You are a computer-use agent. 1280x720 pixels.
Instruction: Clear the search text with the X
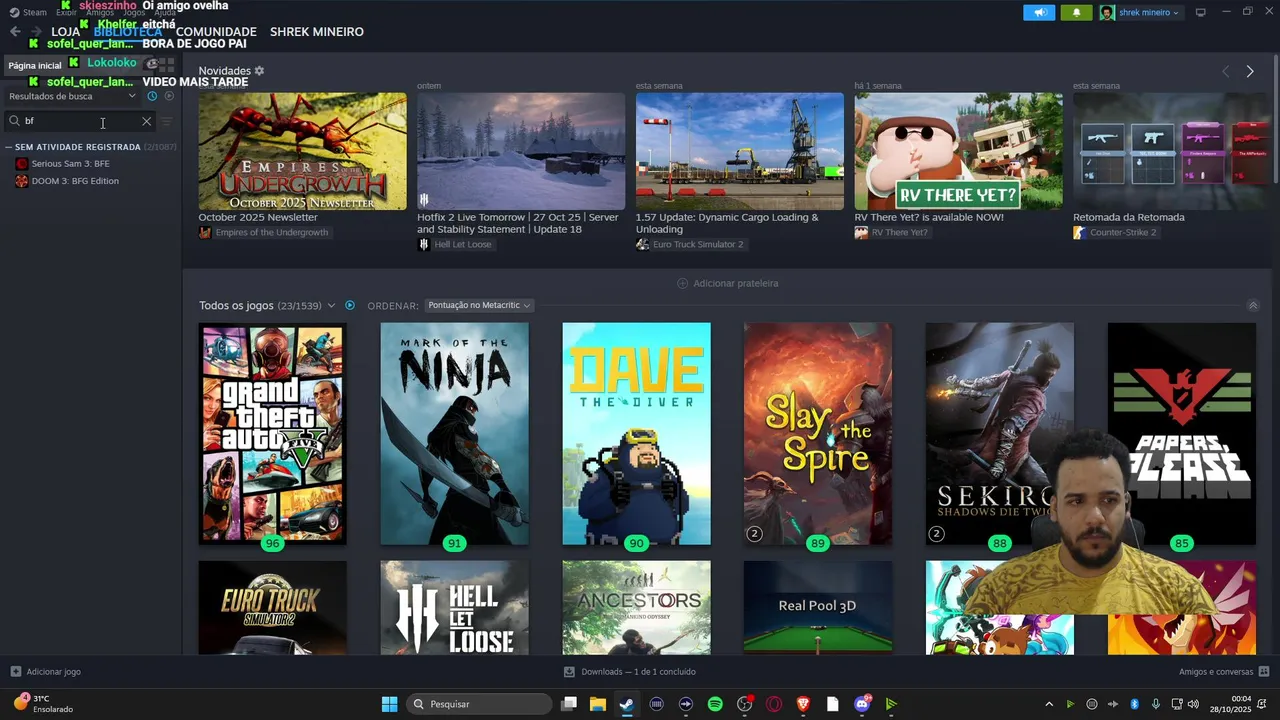click(x=146, y=121)
